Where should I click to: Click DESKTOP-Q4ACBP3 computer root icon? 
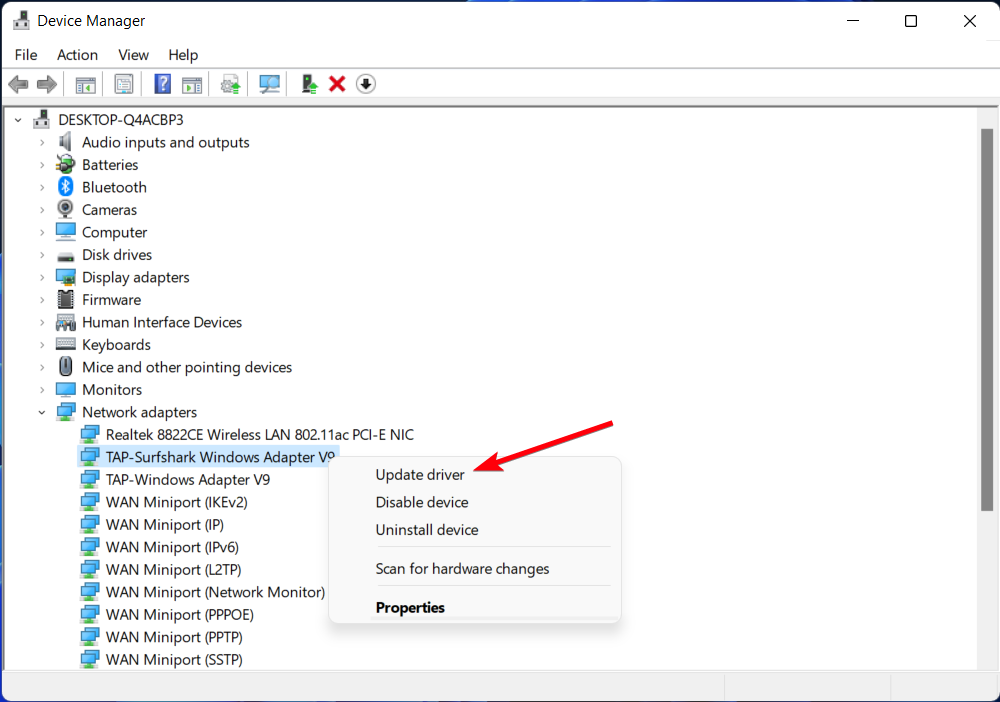point(42,119)
